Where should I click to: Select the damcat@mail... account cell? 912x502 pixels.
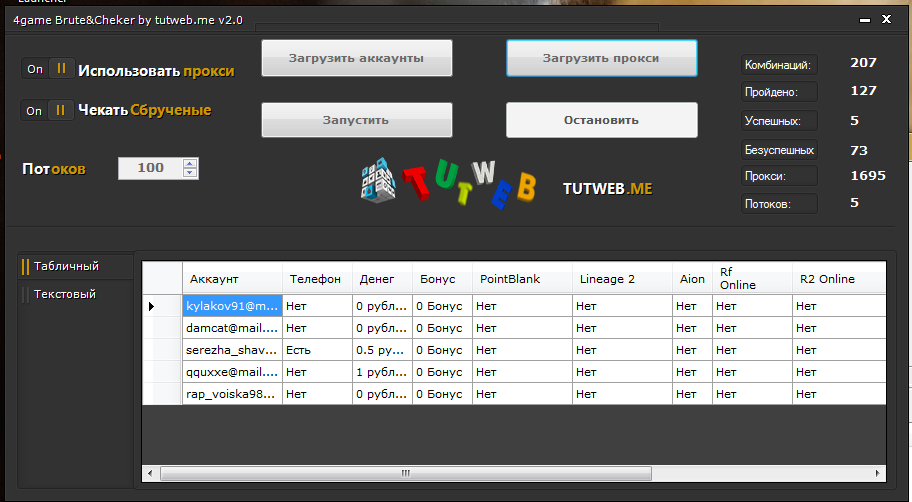coord(232,328)
